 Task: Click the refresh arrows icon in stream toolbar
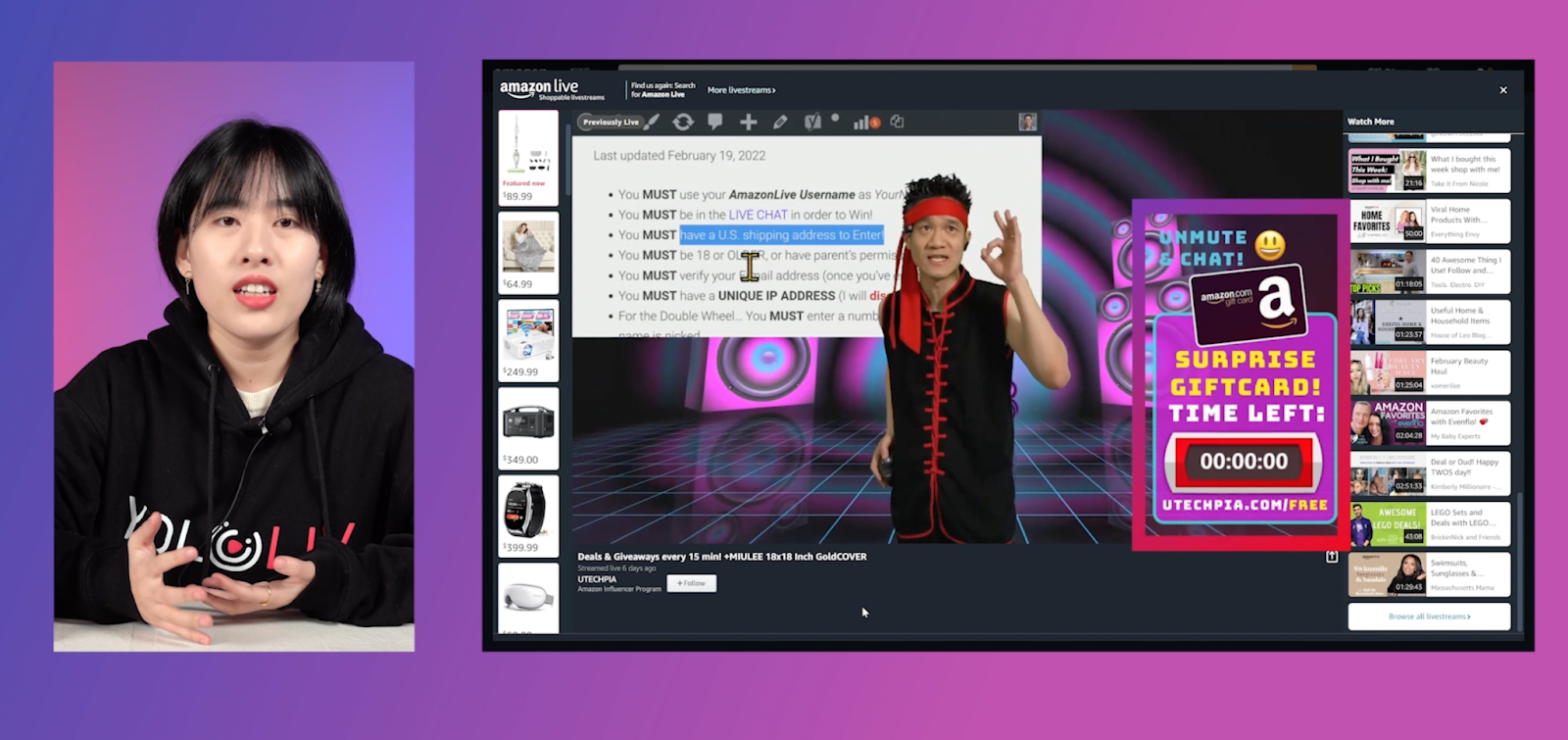pos(683,122)
